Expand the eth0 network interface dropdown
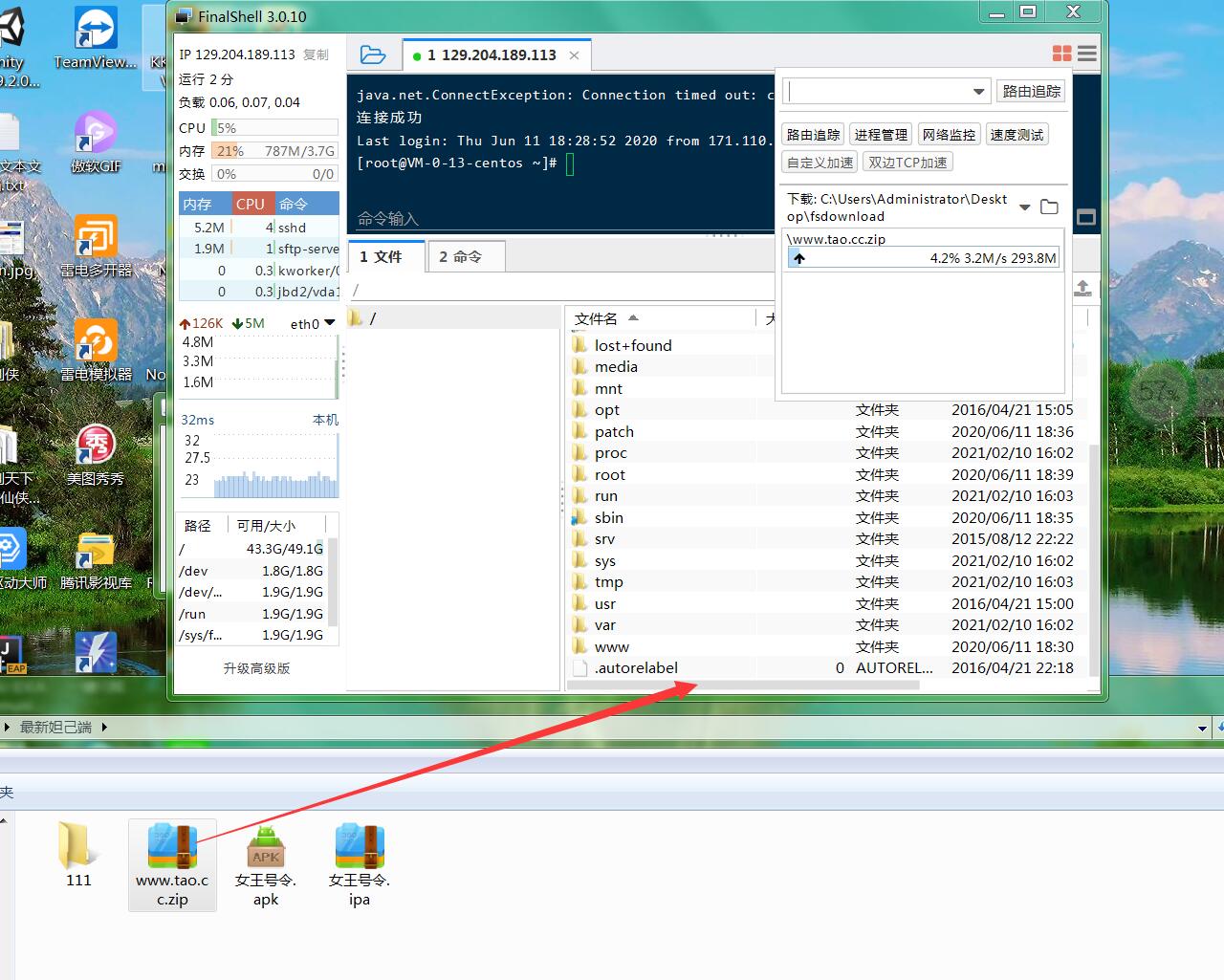Screen dimensions: 1224x980 pyautogui.click(x=330, y=323)
